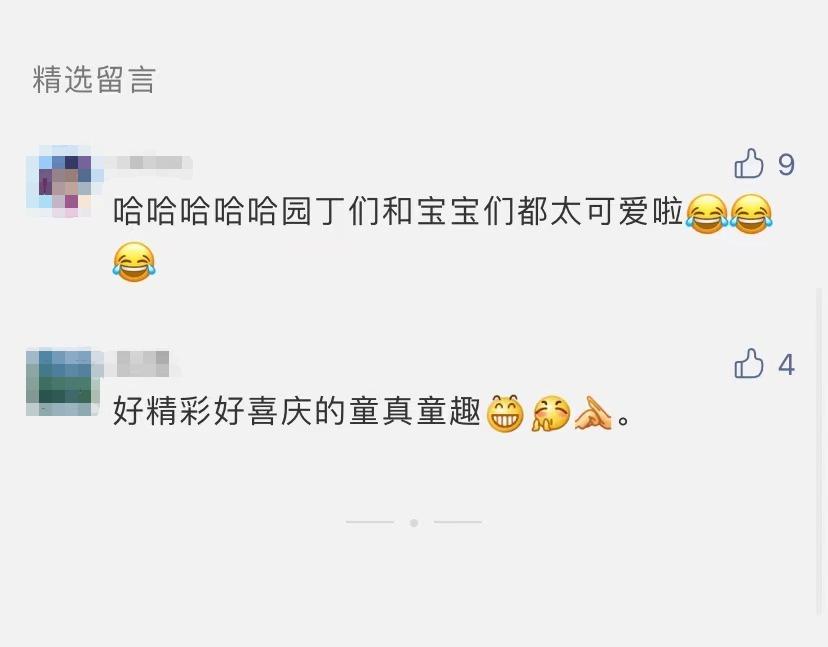Viewport: 828px width, 647px height.
Task: Click the end-of-comments dot divider
Action: [413, 522]
